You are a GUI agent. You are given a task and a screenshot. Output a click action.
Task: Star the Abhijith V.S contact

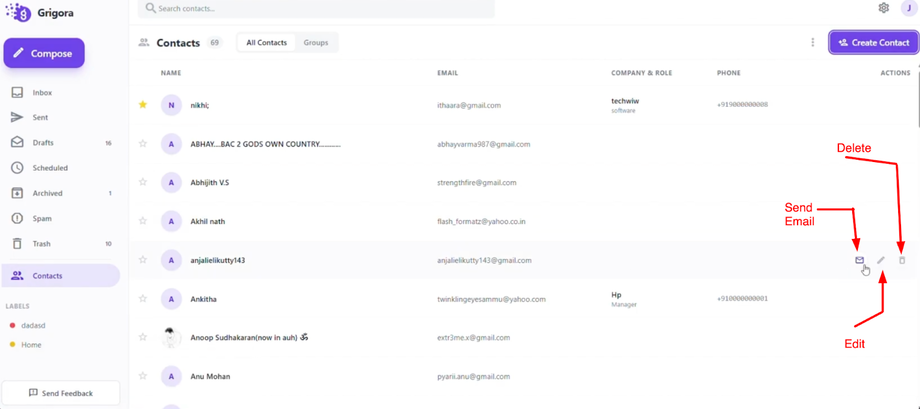point(142,182)
